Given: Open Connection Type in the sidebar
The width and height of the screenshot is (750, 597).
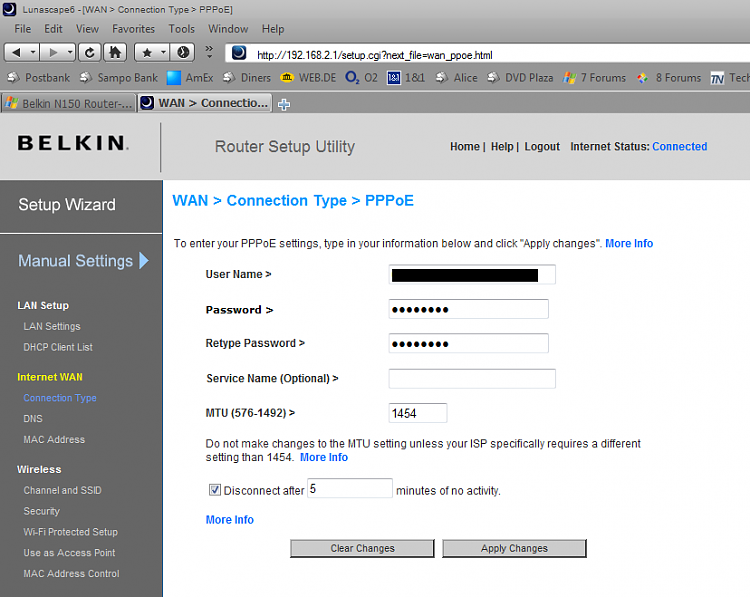Looking at the screenshot, I should click(x=60, y=398).
